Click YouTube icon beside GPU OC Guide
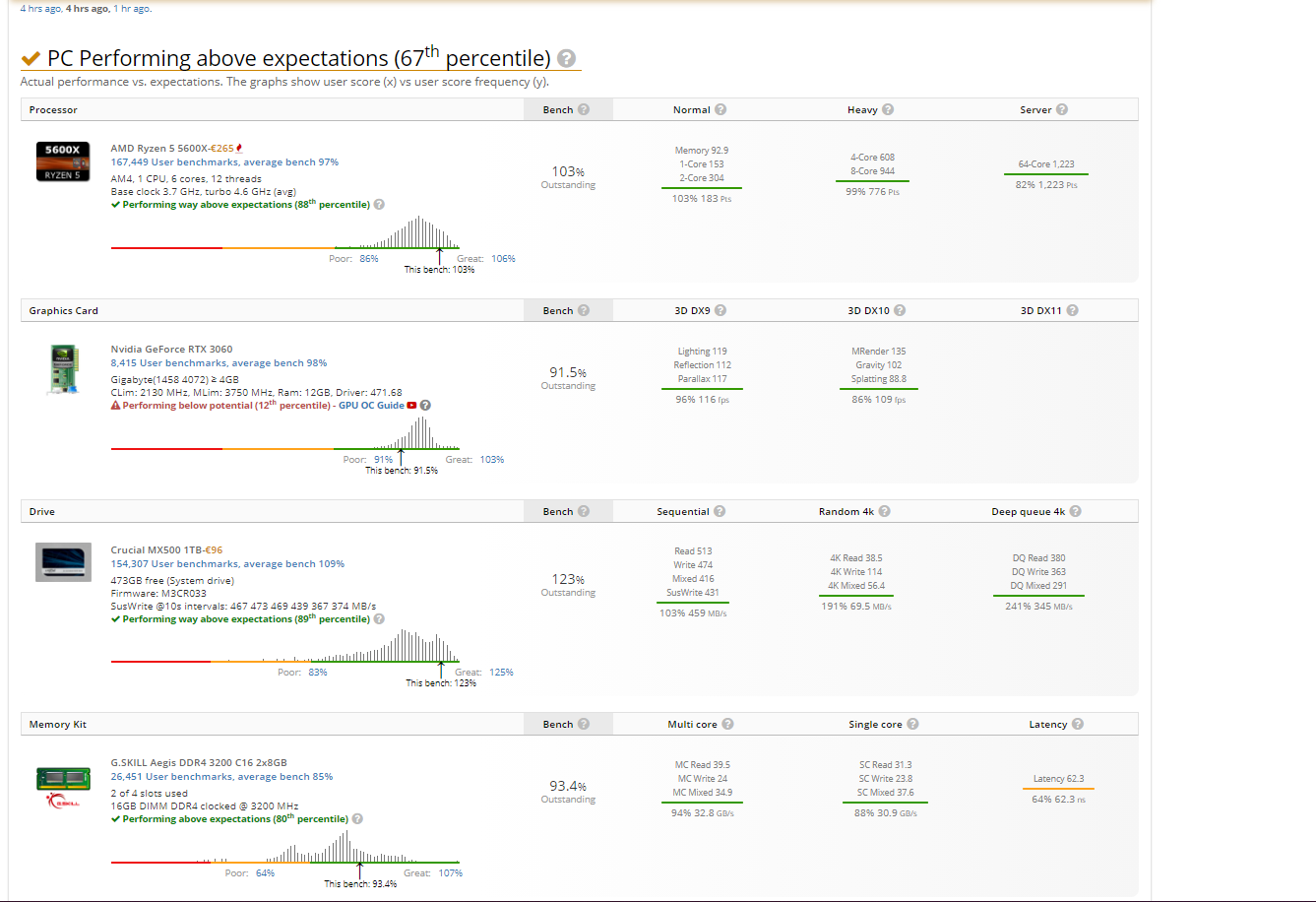The width and height of the screenshot is (1316, 902). tap(411, 405)
